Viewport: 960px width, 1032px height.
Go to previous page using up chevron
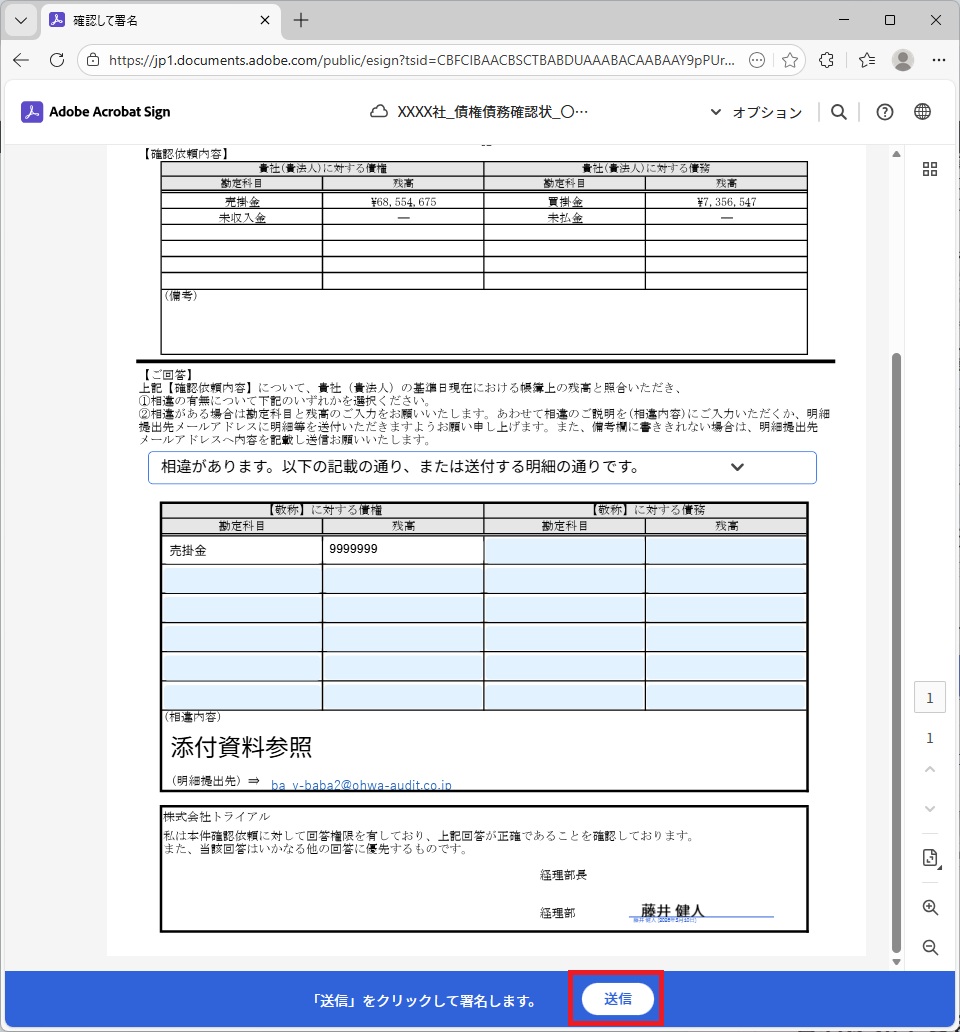[x=930, y=770]
